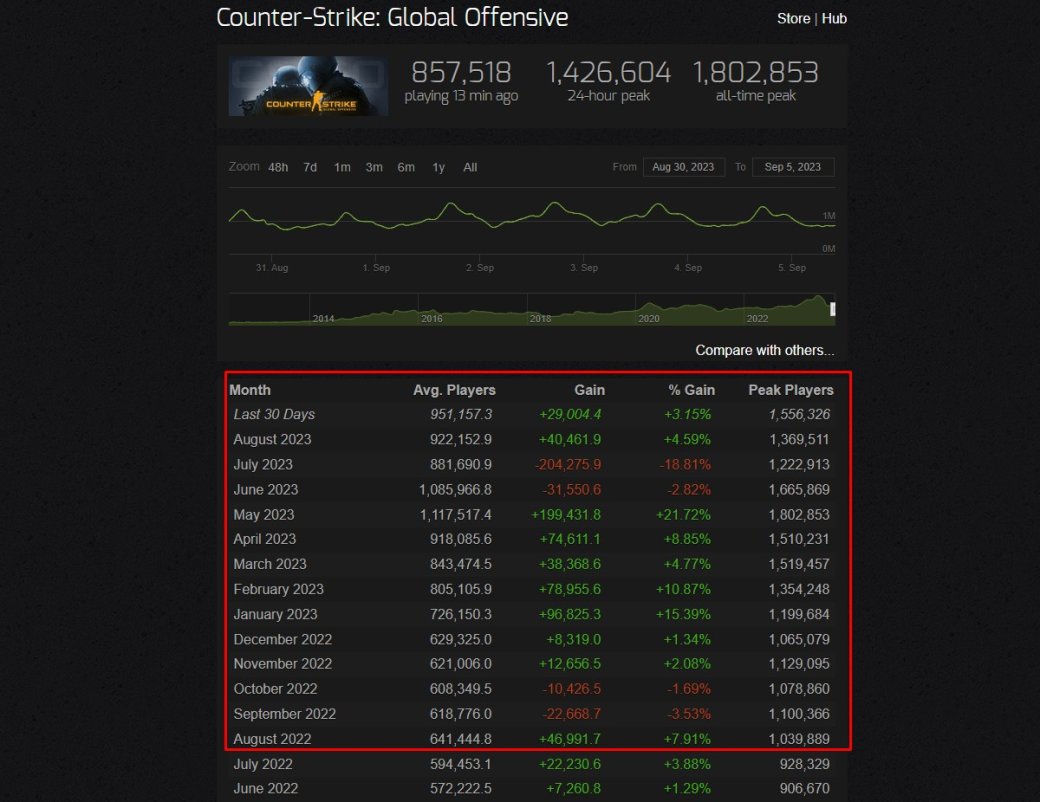Click the 4. Sep chart axis label
1040x802 pixels.
pos(688,267)
